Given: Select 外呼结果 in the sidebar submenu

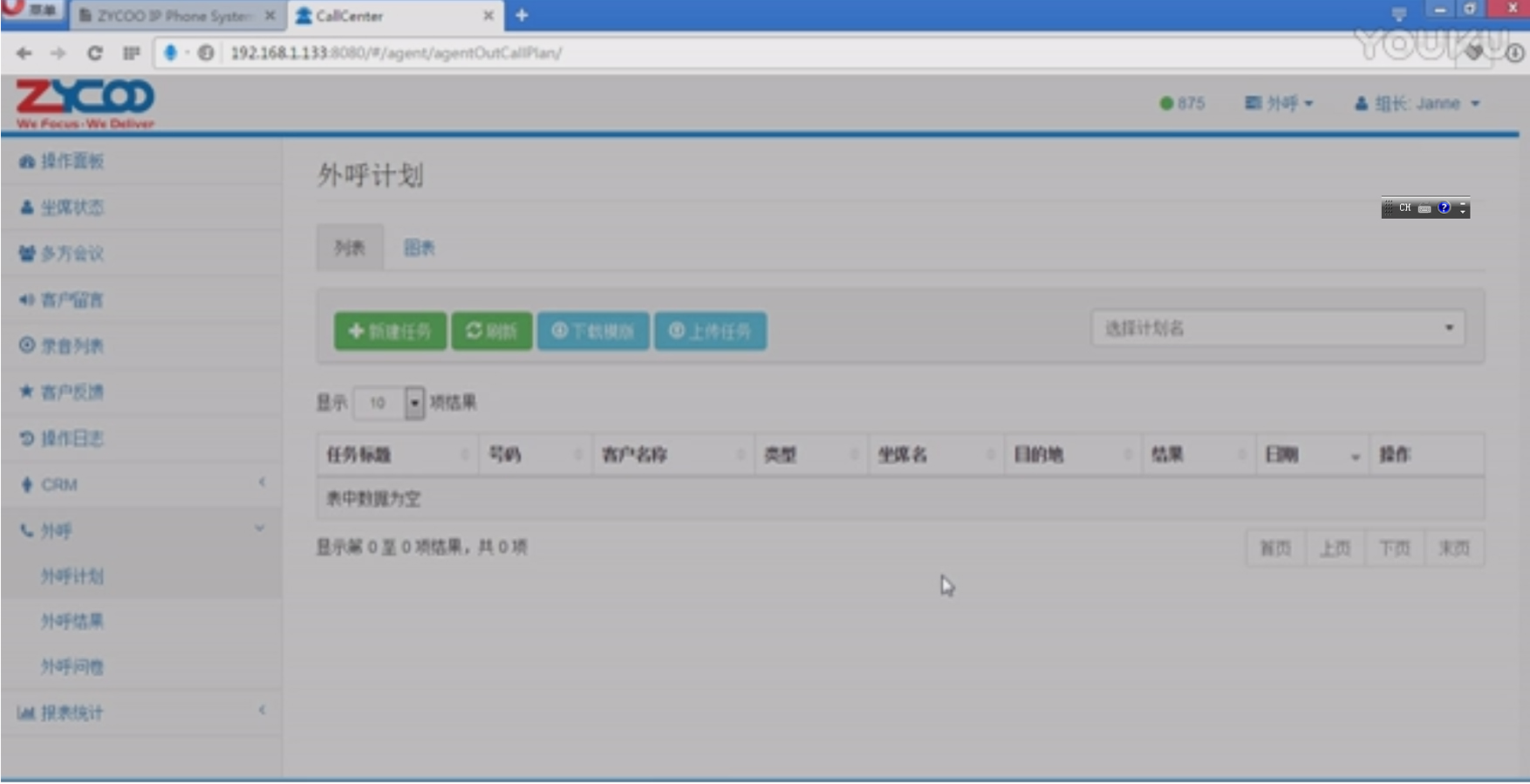Looking at the screenshot, I should point(72,622).
